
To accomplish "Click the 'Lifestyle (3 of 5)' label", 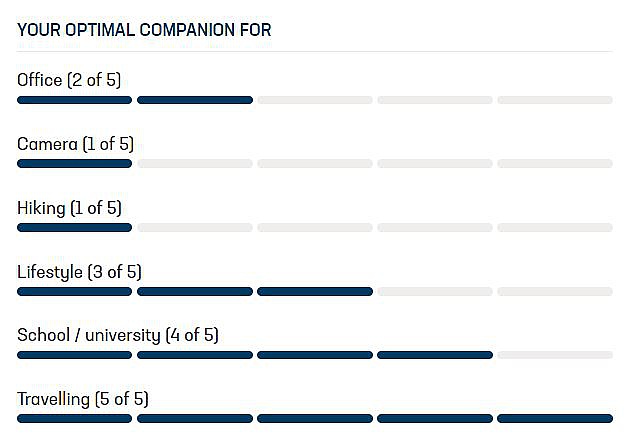I will coord(80,272).
